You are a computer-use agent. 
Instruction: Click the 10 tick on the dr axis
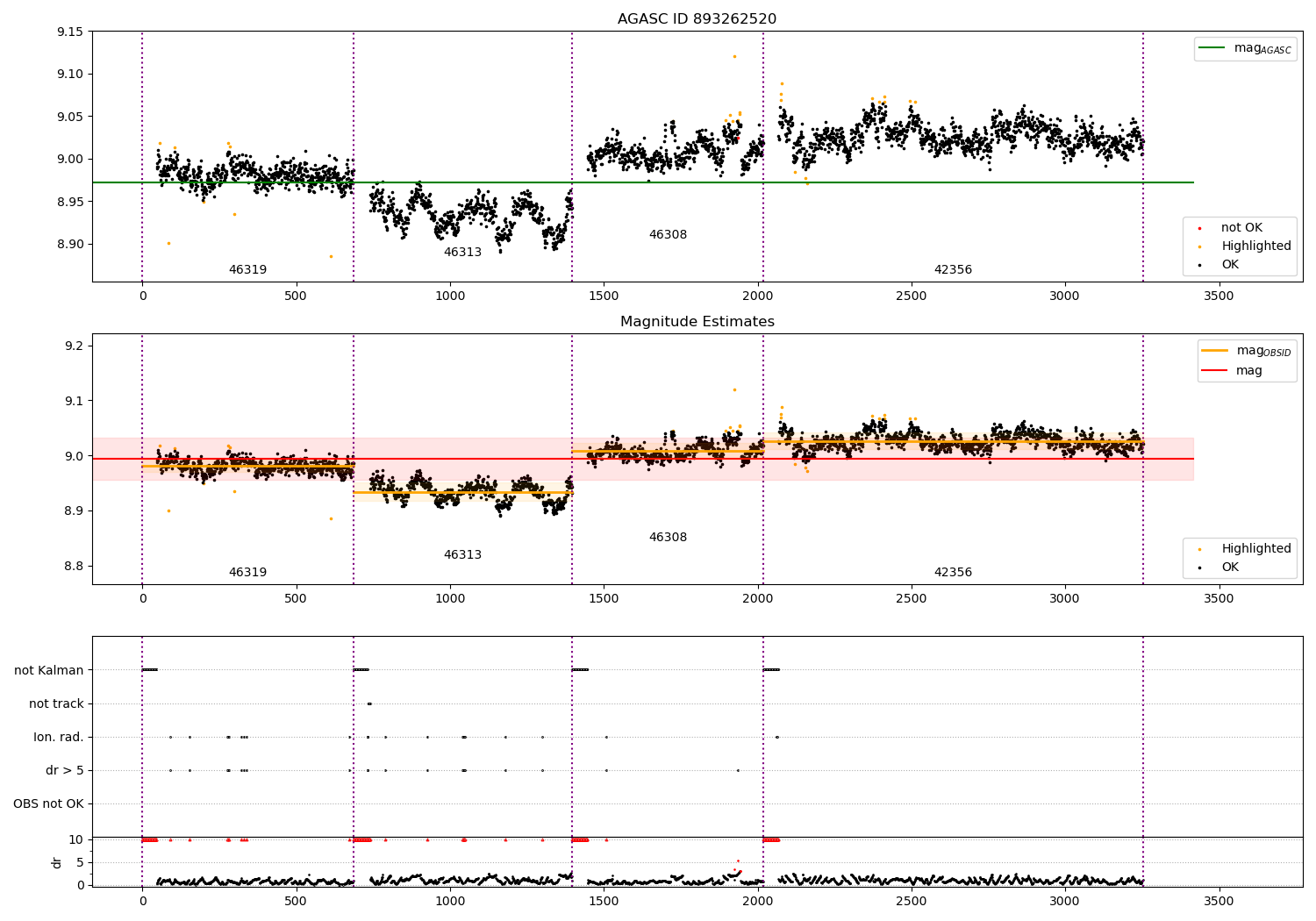pyautogui.click(x=76, y=839)
